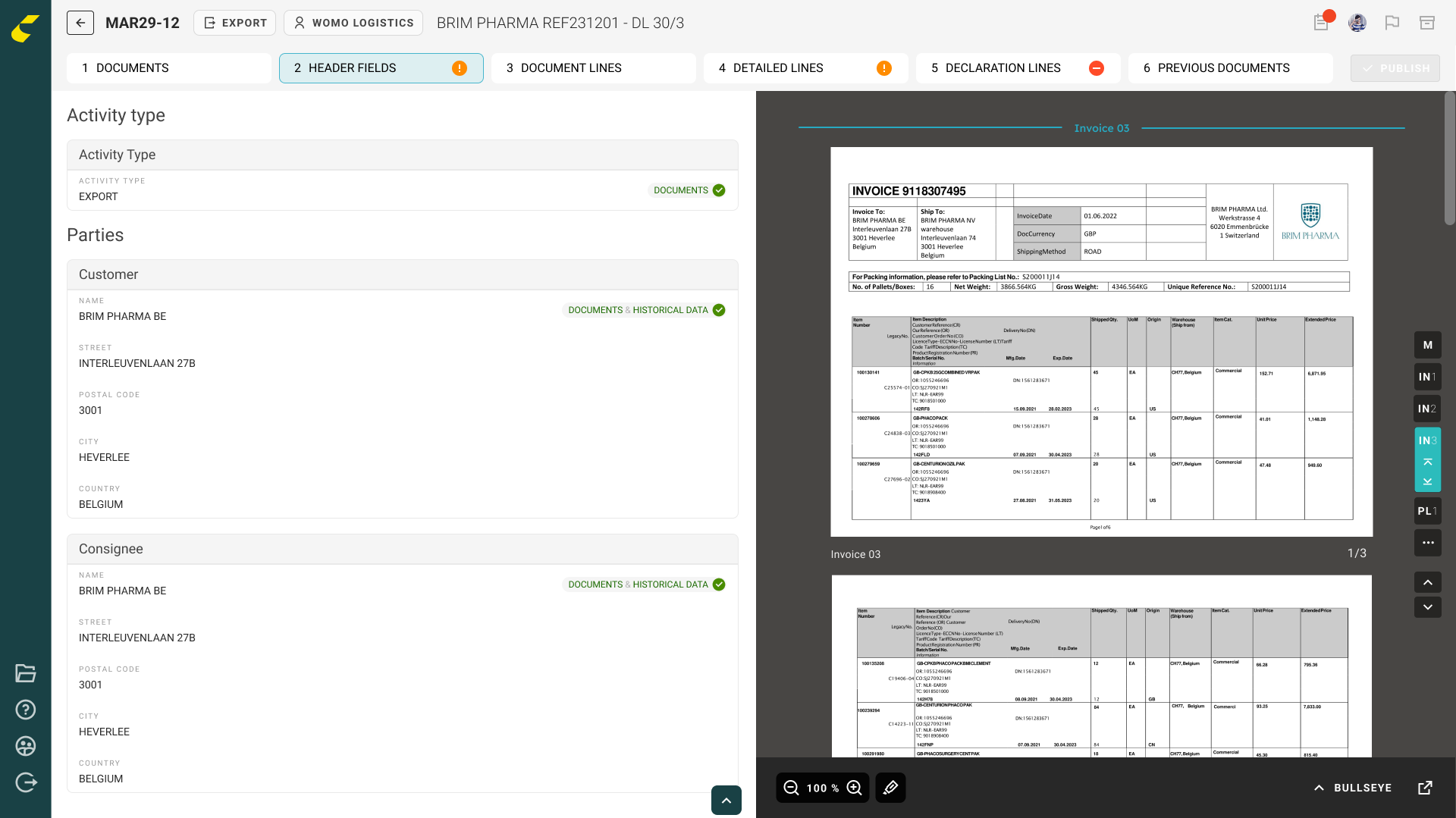Activate the annotation pen tool

[x=891, y=788]
